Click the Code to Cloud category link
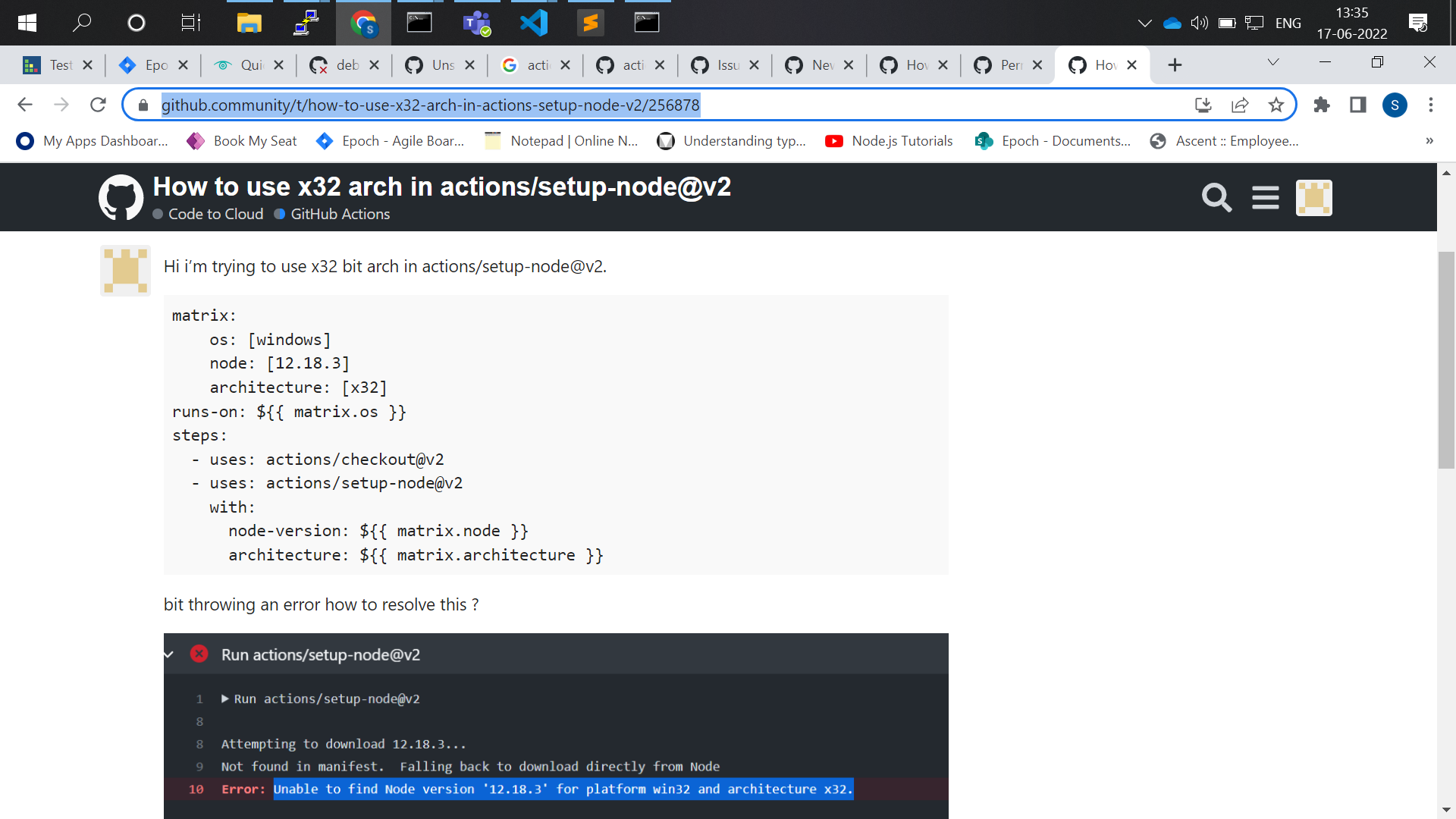Image resolution: width=1456 pixels, height=819 pixels. (216, 214)
